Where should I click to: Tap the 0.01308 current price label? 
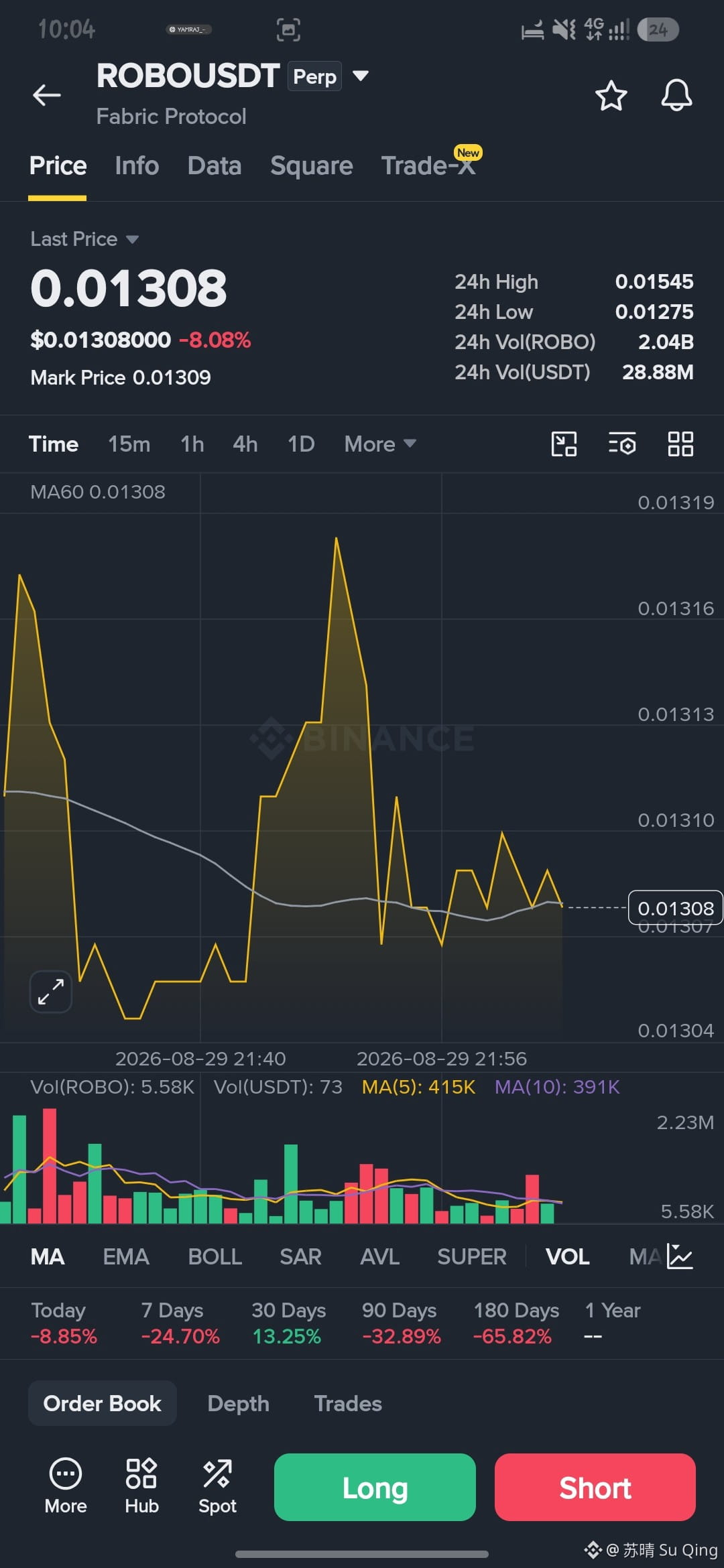[675, 908]
